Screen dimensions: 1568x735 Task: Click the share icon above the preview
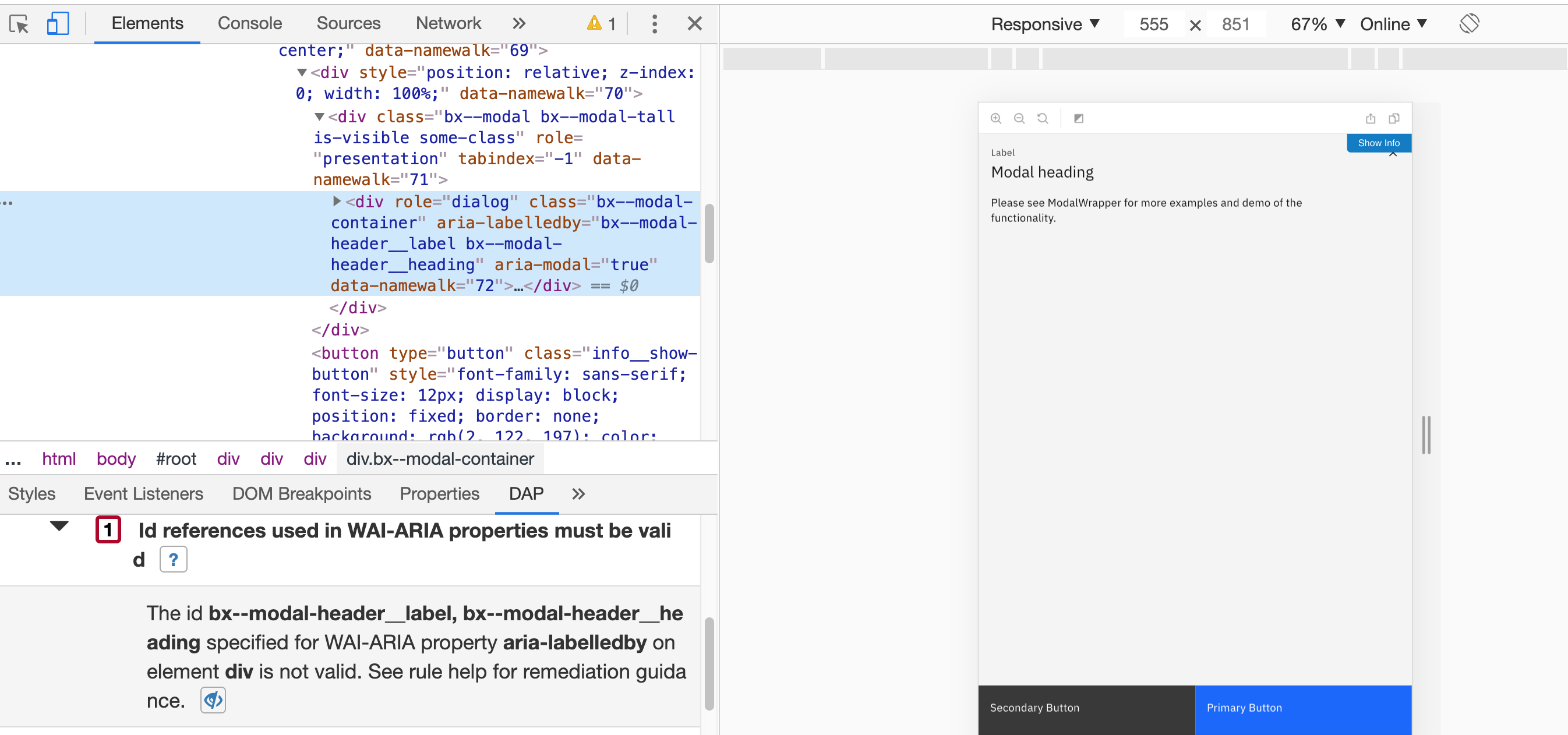point(1370,118)
